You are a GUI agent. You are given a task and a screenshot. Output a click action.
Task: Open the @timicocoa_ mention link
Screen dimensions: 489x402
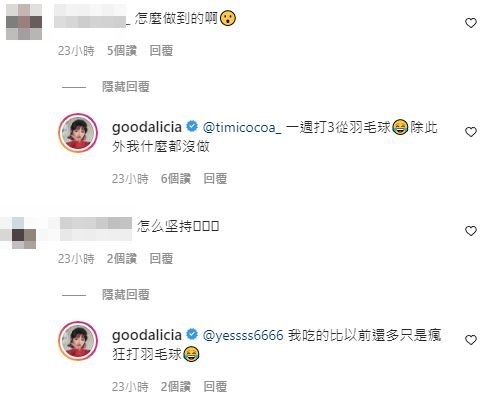[242, 127]
